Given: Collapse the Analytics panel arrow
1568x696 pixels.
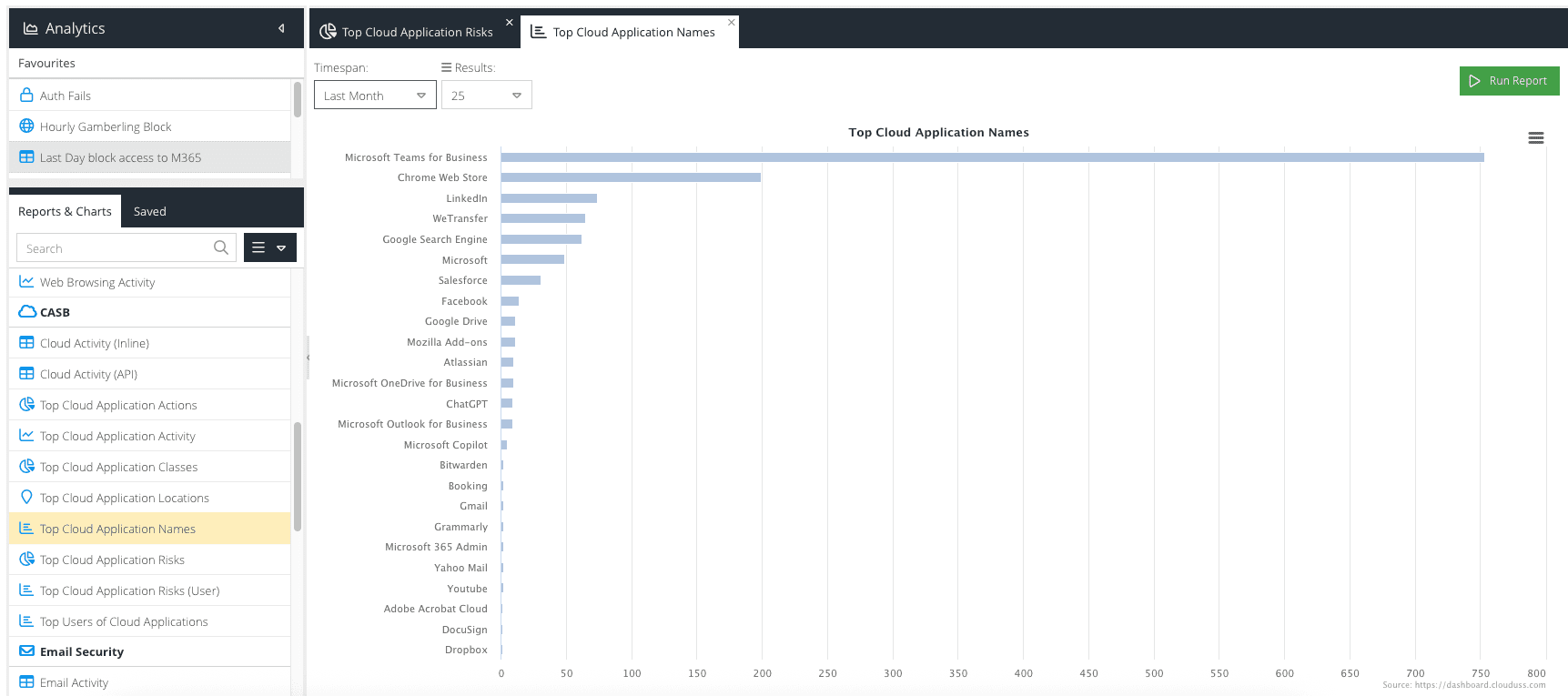Looking at the screenshot, I should (x=281, y=28).
